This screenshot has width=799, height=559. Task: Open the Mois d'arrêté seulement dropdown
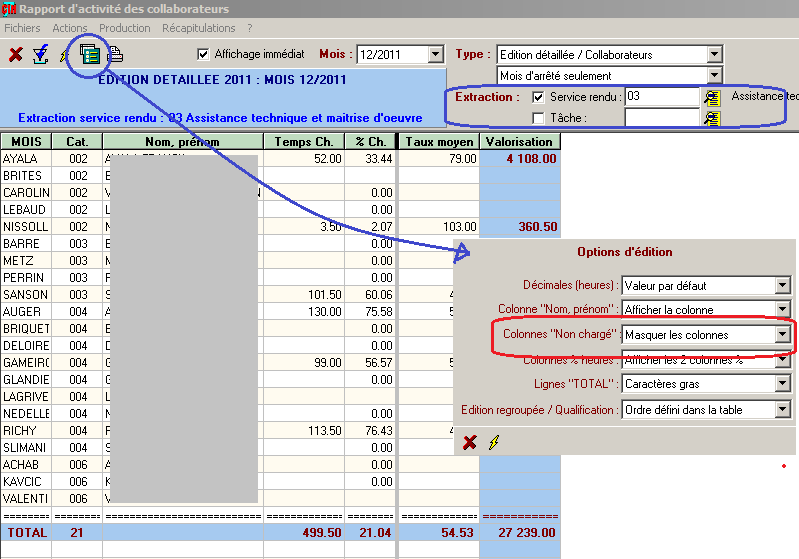tap(715, 75)
